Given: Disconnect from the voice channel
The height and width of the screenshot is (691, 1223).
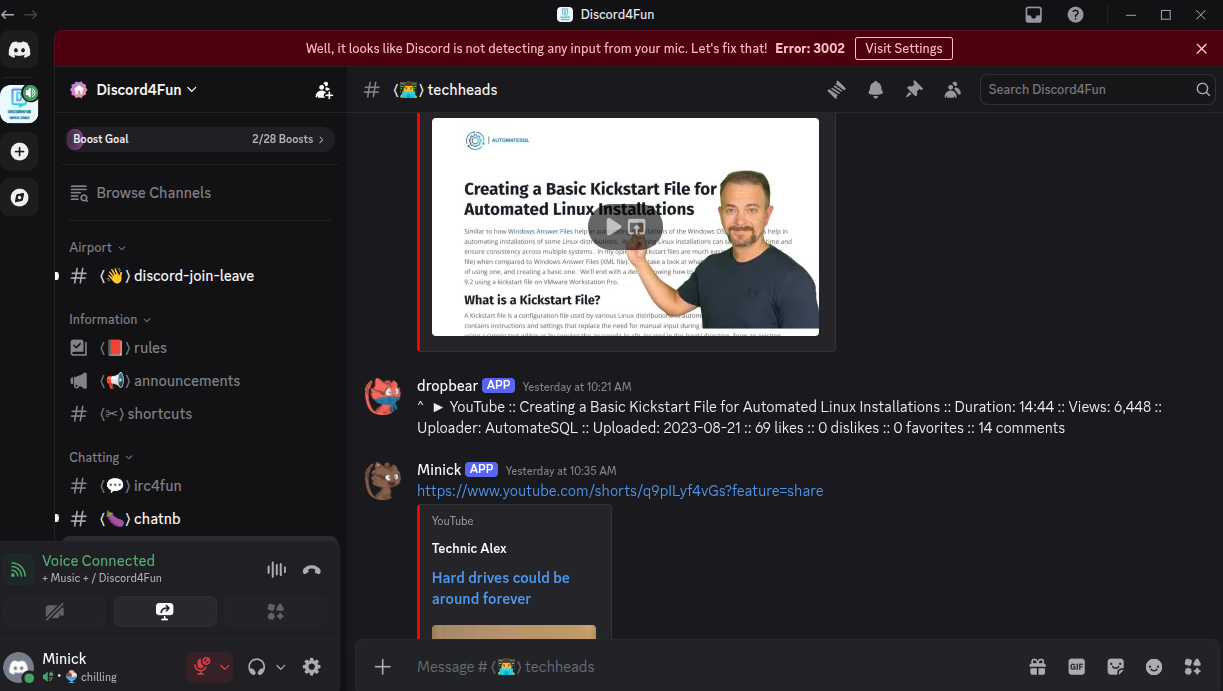Looking at the screenshot, I should 311,570.
